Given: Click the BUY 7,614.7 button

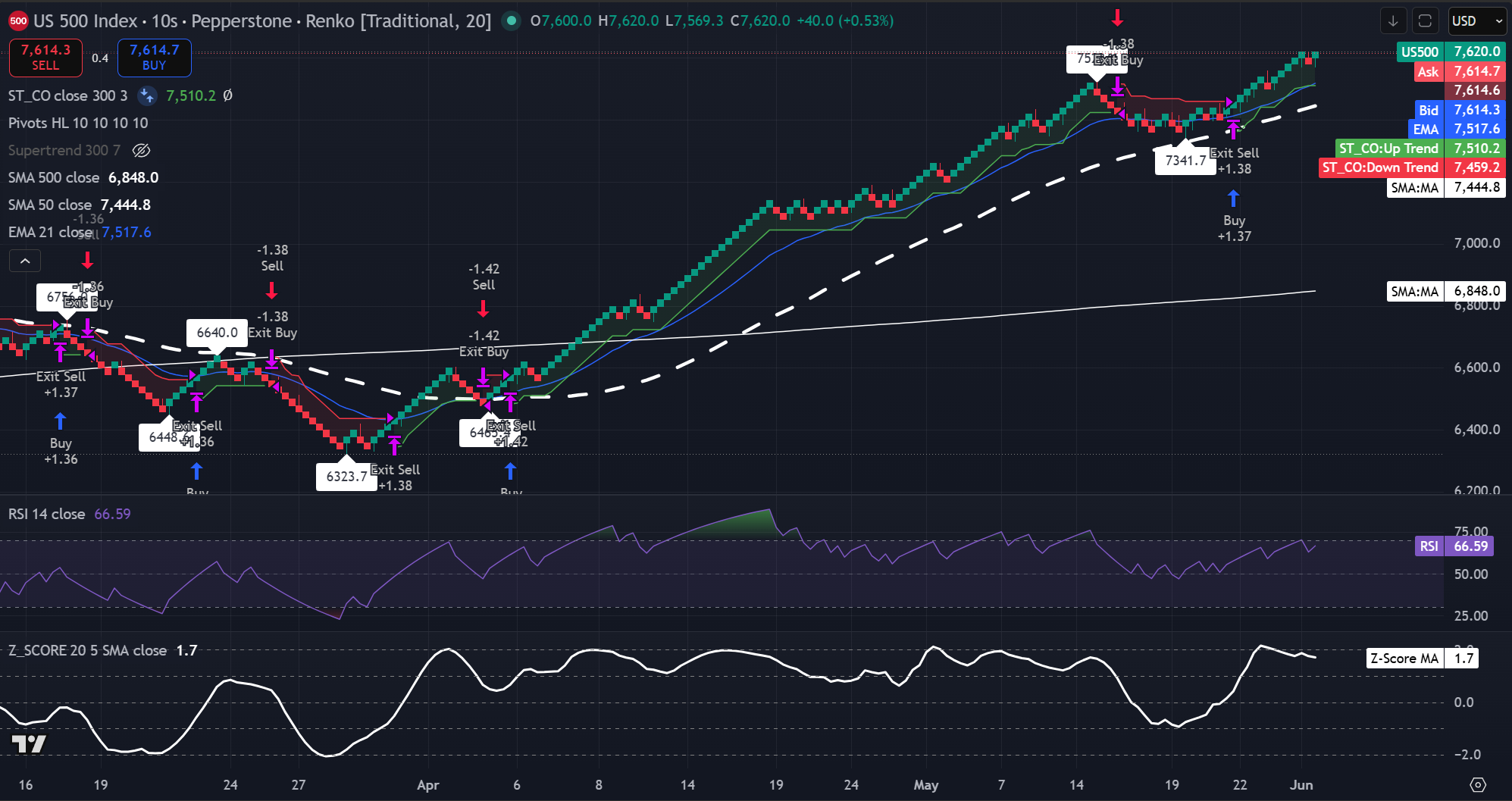Looking at the screenshot, I should (x=155, y=58).
